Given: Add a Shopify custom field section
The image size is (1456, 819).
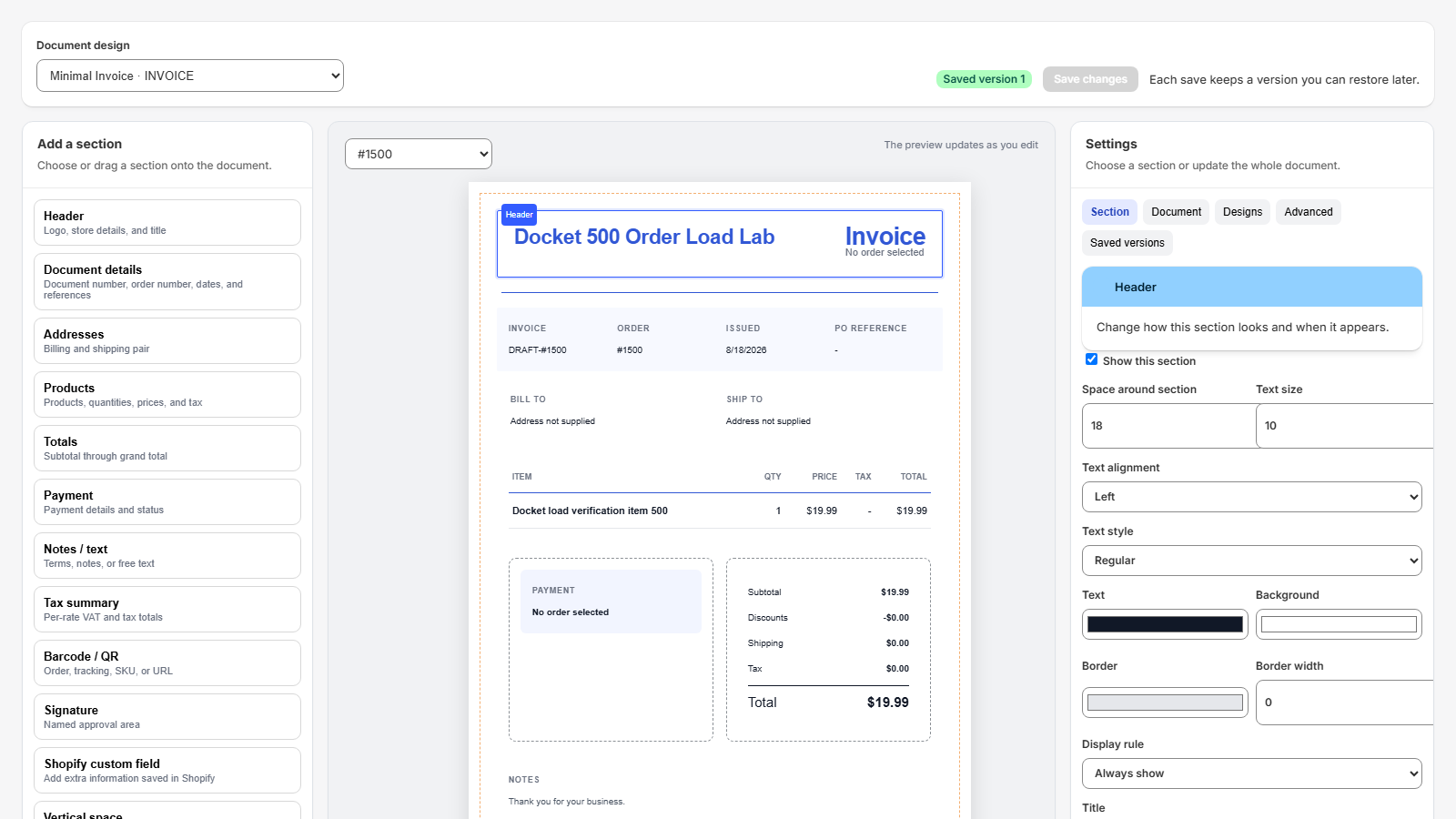Looking at the screenshot, I should 167,770.
